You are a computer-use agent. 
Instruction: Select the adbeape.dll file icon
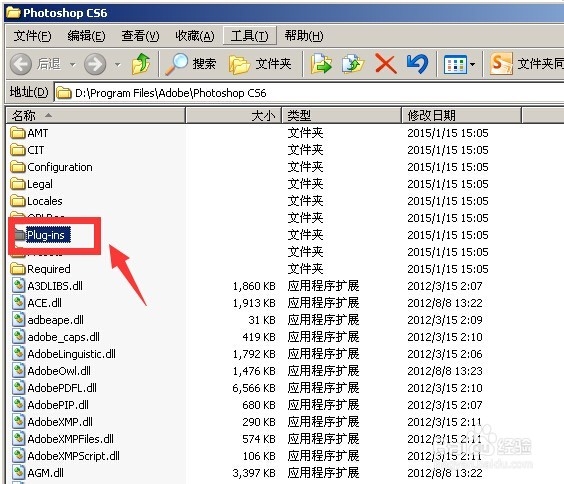[x=18, y=320]
